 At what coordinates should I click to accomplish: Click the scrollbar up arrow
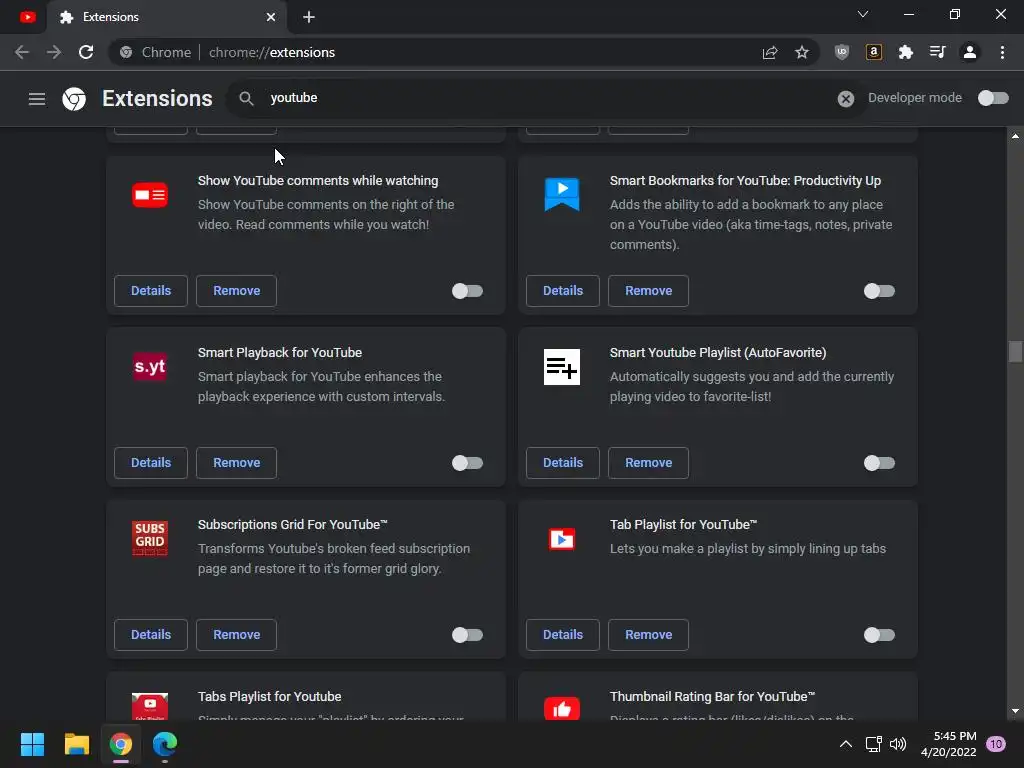tap(1015, 136)
